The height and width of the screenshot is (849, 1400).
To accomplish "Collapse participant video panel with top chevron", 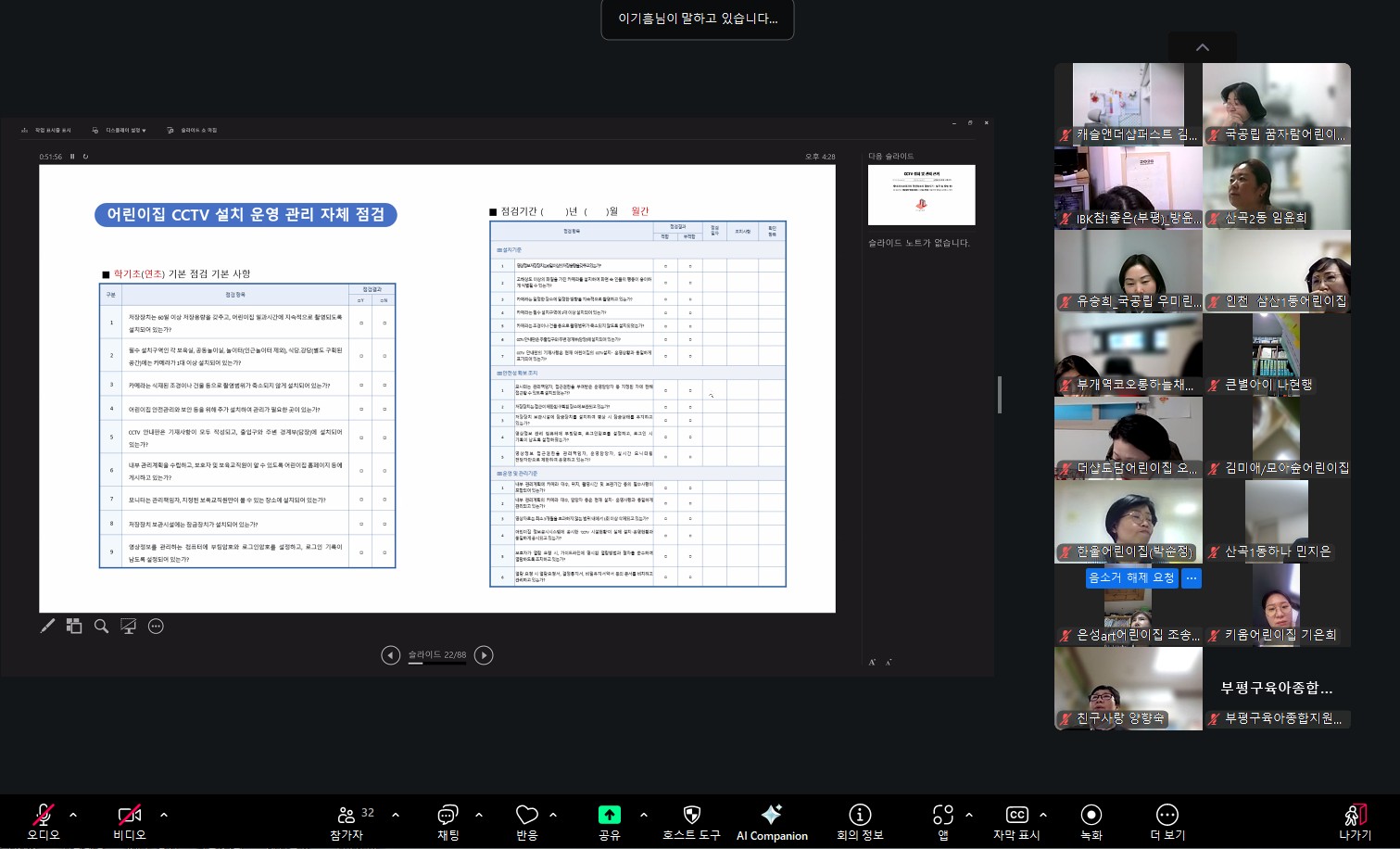I will [x=1202, y=48].
